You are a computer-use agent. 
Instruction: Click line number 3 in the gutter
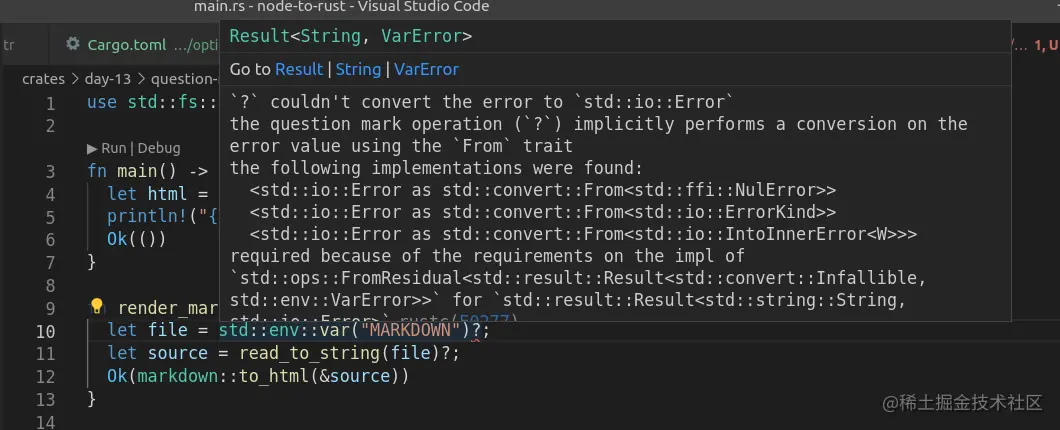pyautogui.click(x=51, y=170)
